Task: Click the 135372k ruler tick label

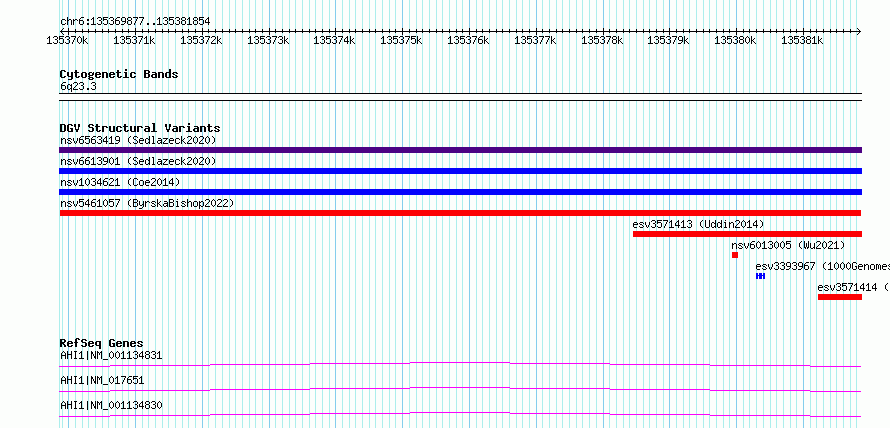Action: tap(201, 40)
